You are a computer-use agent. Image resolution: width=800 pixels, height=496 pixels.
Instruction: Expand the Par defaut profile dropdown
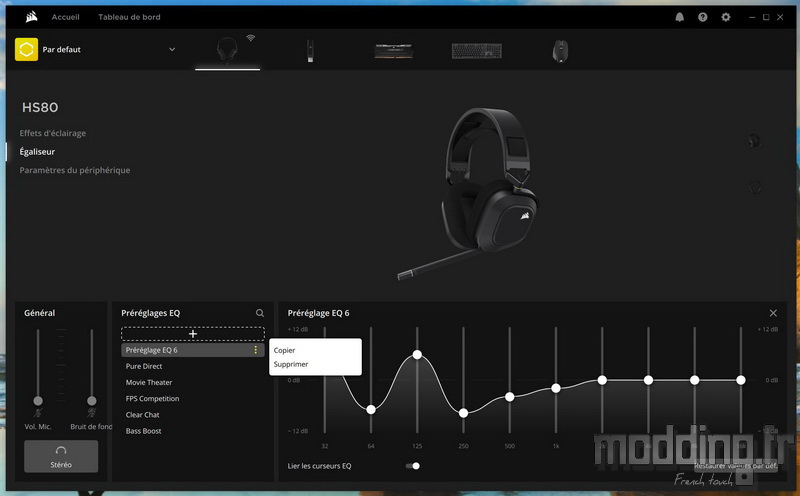coord(172,49)
